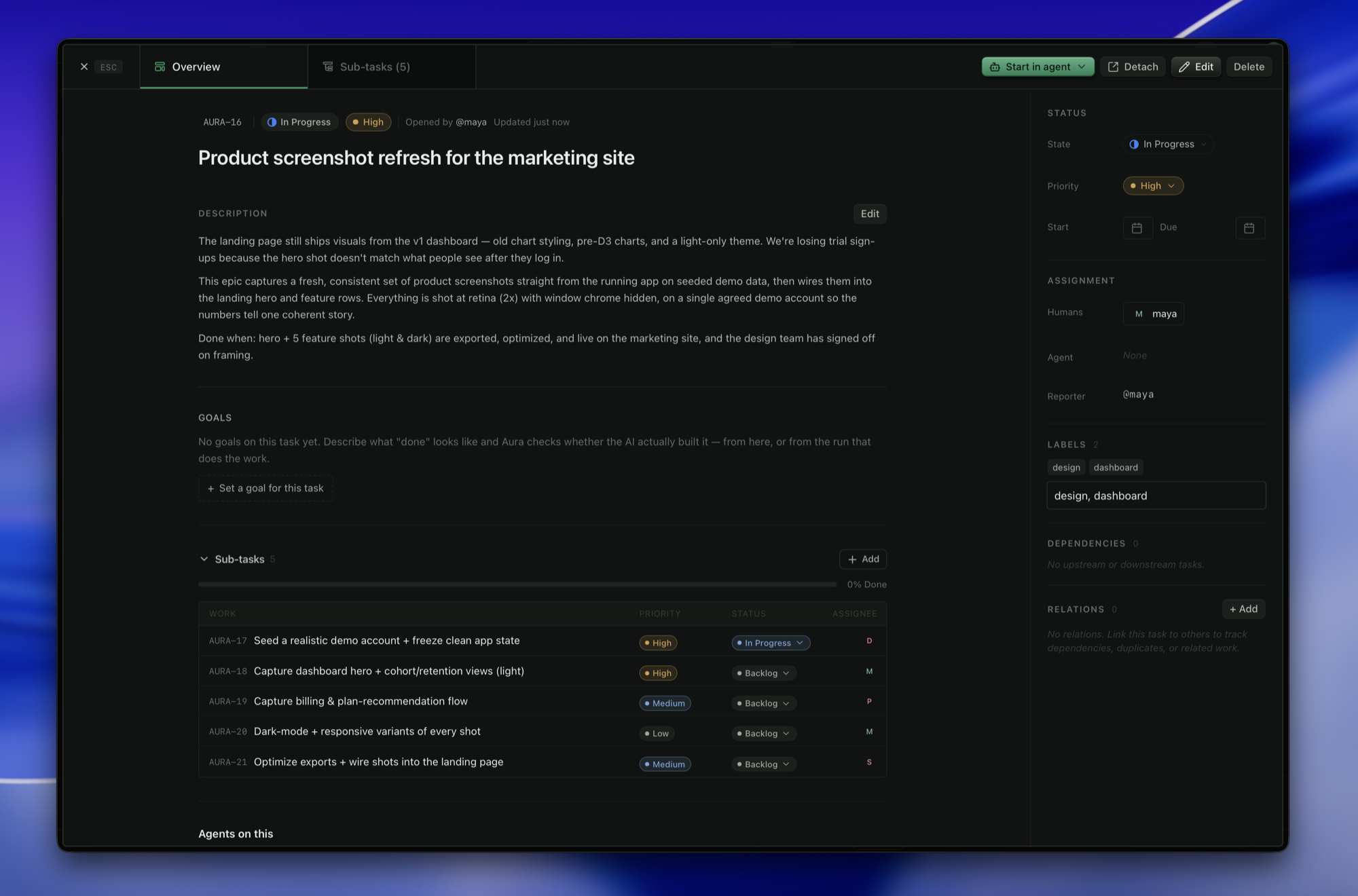Open sub-task AURA-18 Capture dashboard hero
The width and height of the screenshot is (1358, 896).
coord(388,671)
